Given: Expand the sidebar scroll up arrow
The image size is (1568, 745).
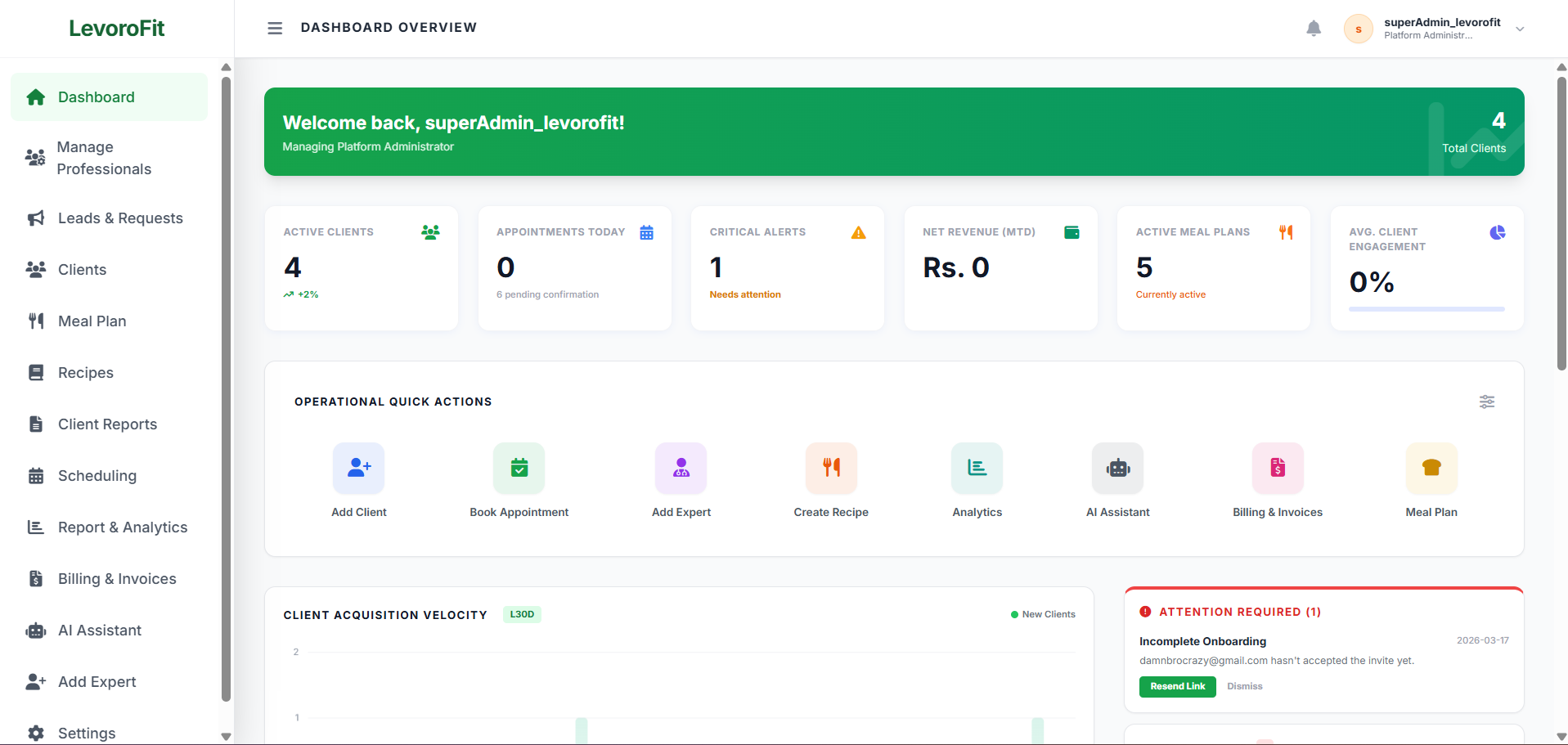Looking at the screenshot, I should (x=226, y=67).
